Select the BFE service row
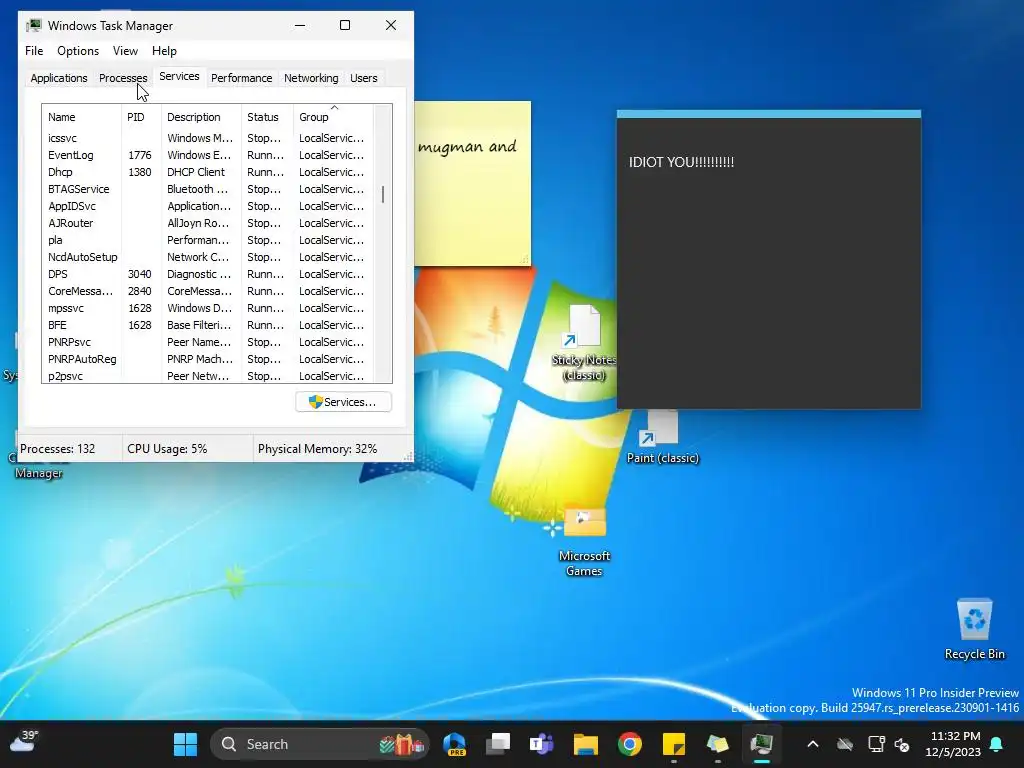Screen dimensions: 1024x768 click(208, 325)
